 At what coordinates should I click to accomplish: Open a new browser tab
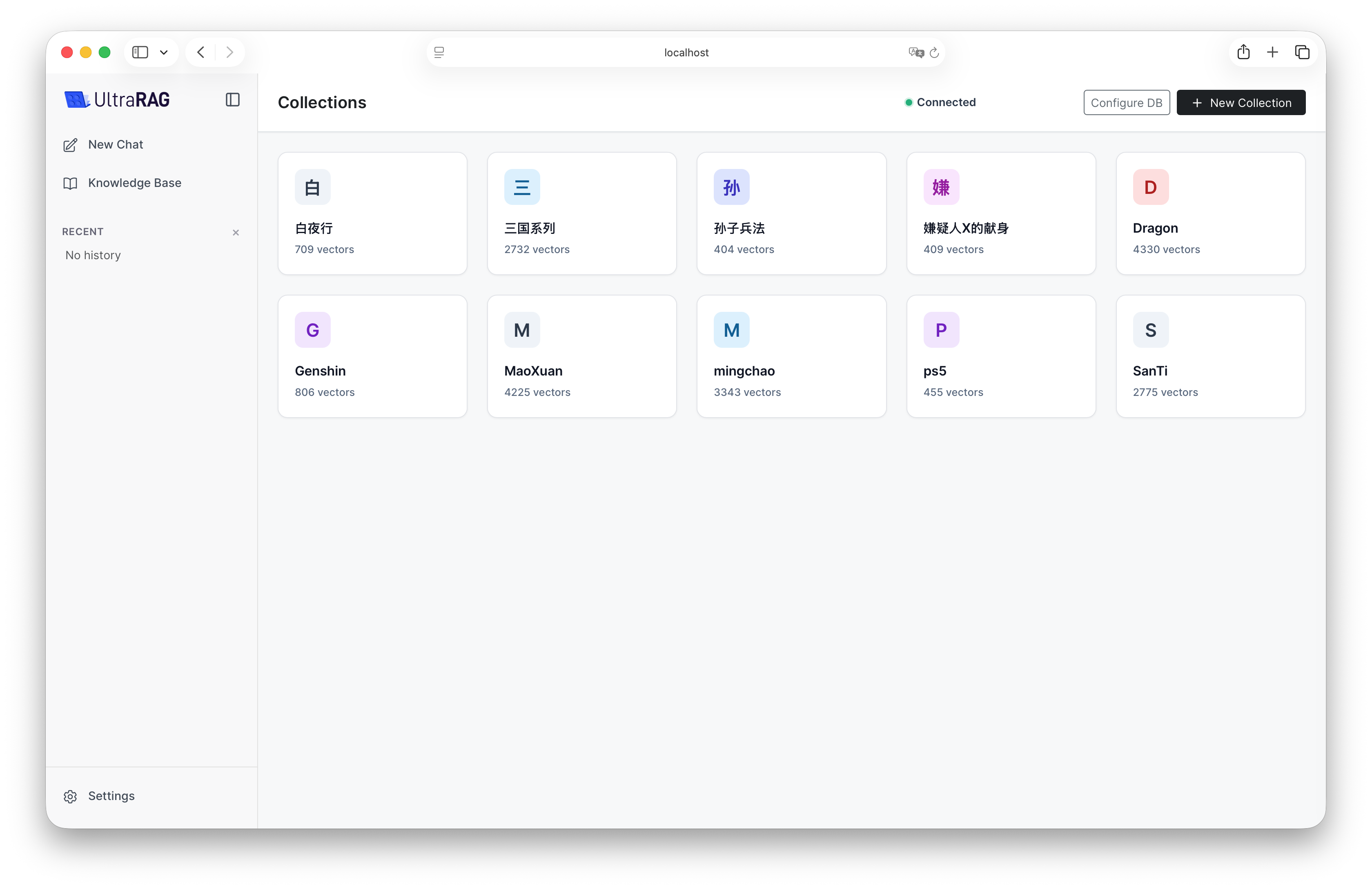tap(1272, 52)
